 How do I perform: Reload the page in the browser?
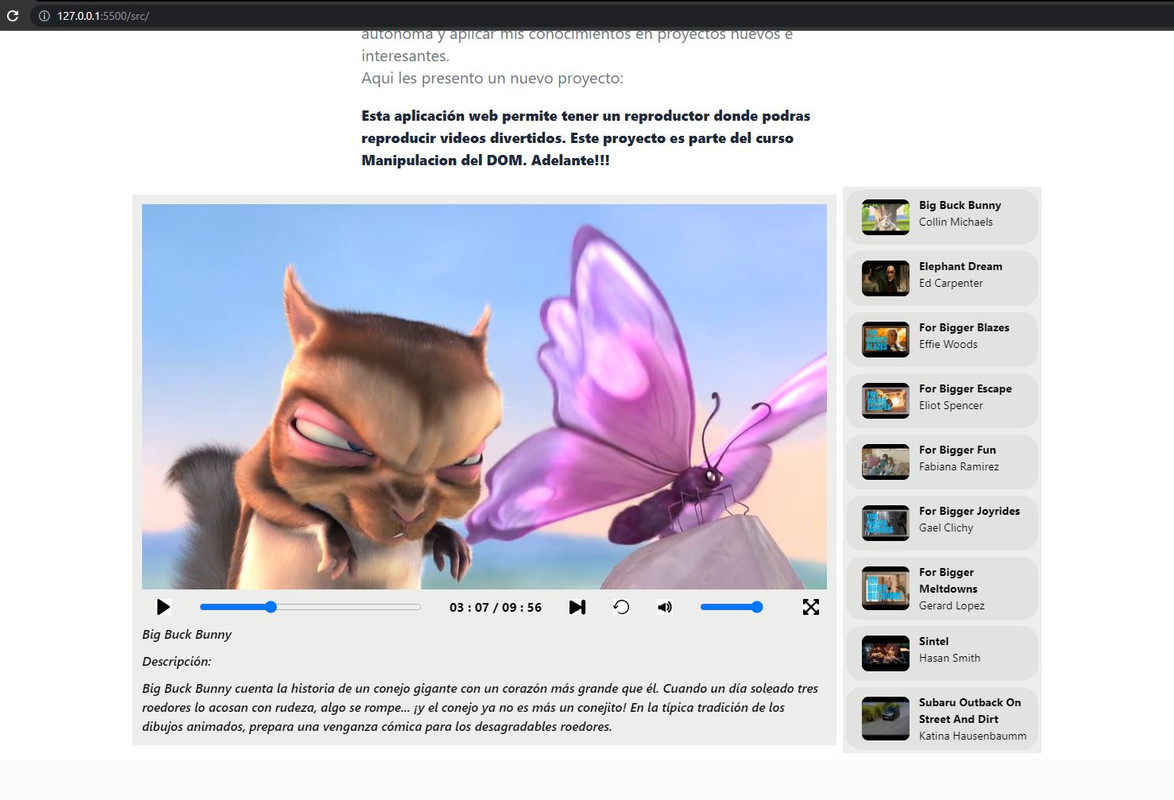click(13, 16)
